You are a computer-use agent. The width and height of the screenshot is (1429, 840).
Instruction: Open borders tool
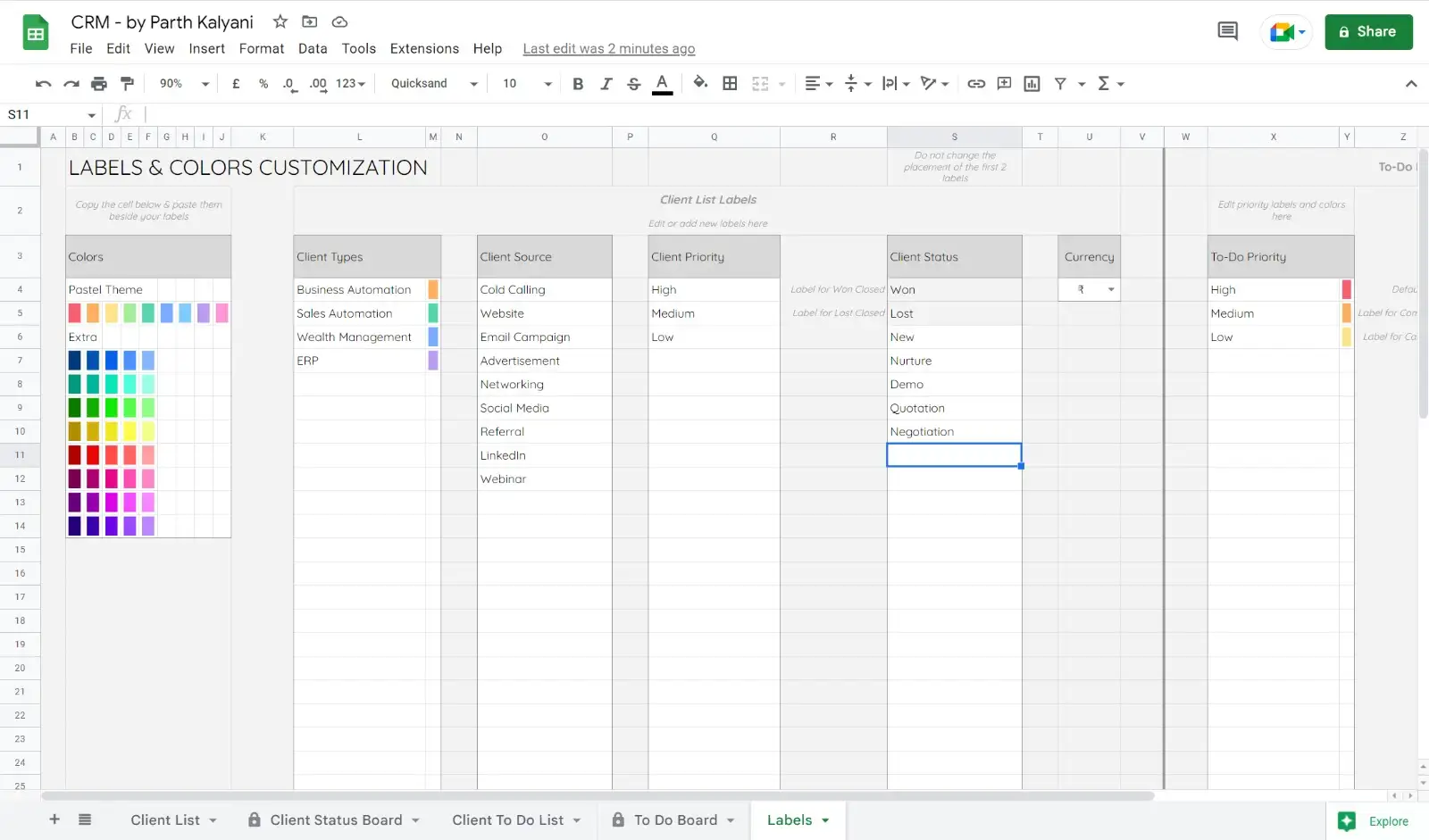tap(730, 83)
